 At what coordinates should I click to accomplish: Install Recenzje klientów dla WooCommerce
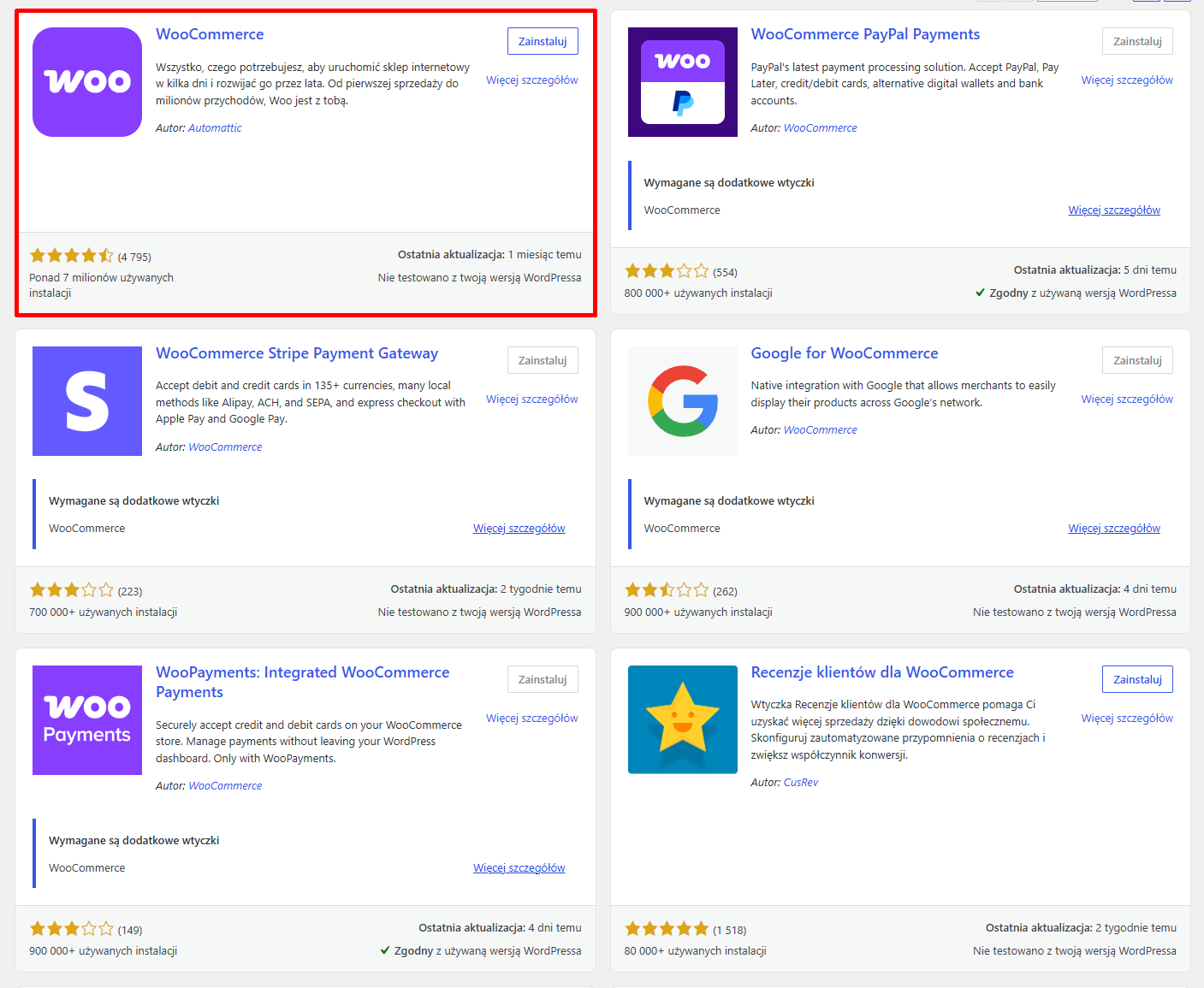(x=1137, y=679)
